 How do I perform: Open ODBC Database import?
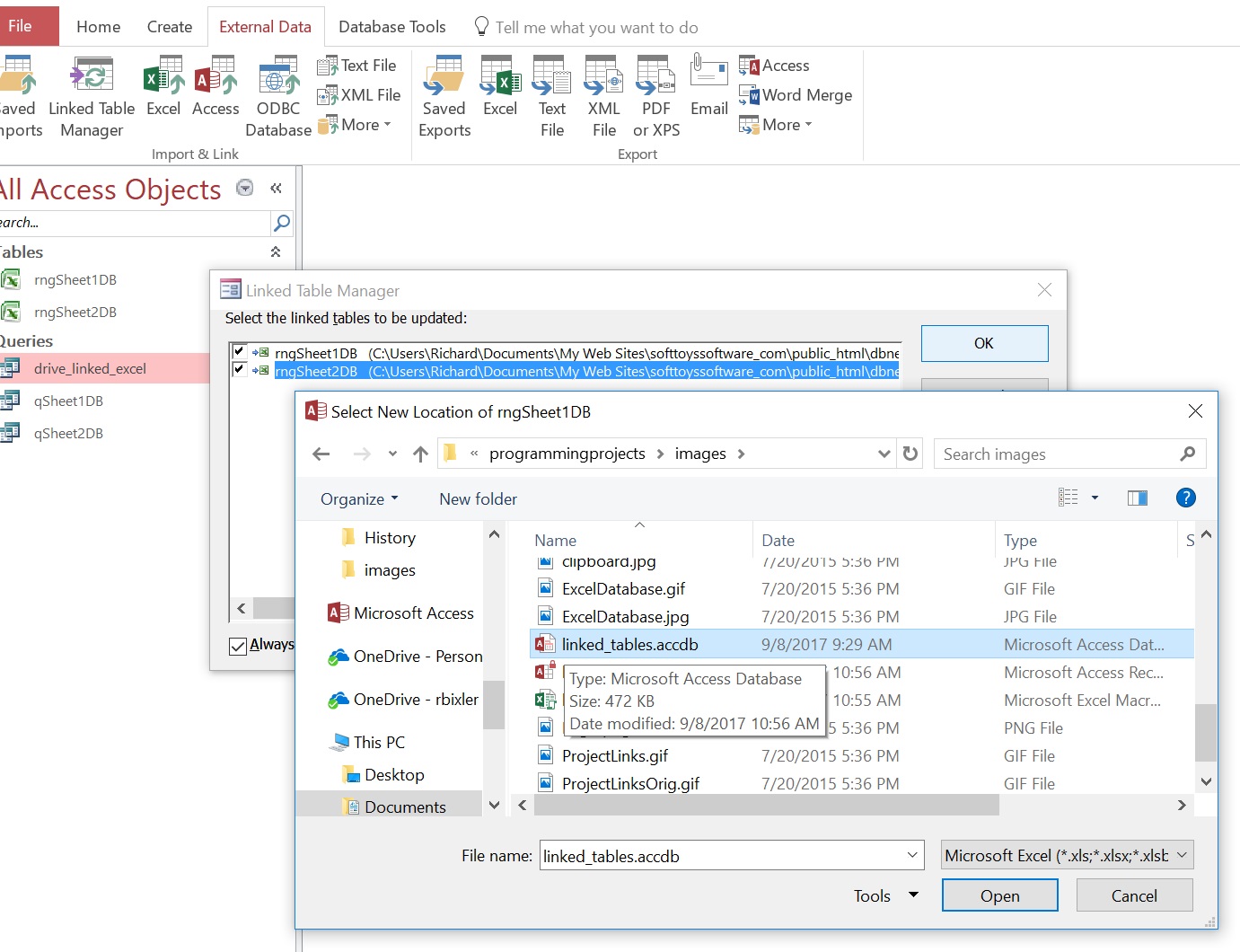click(x=278, y=97)
